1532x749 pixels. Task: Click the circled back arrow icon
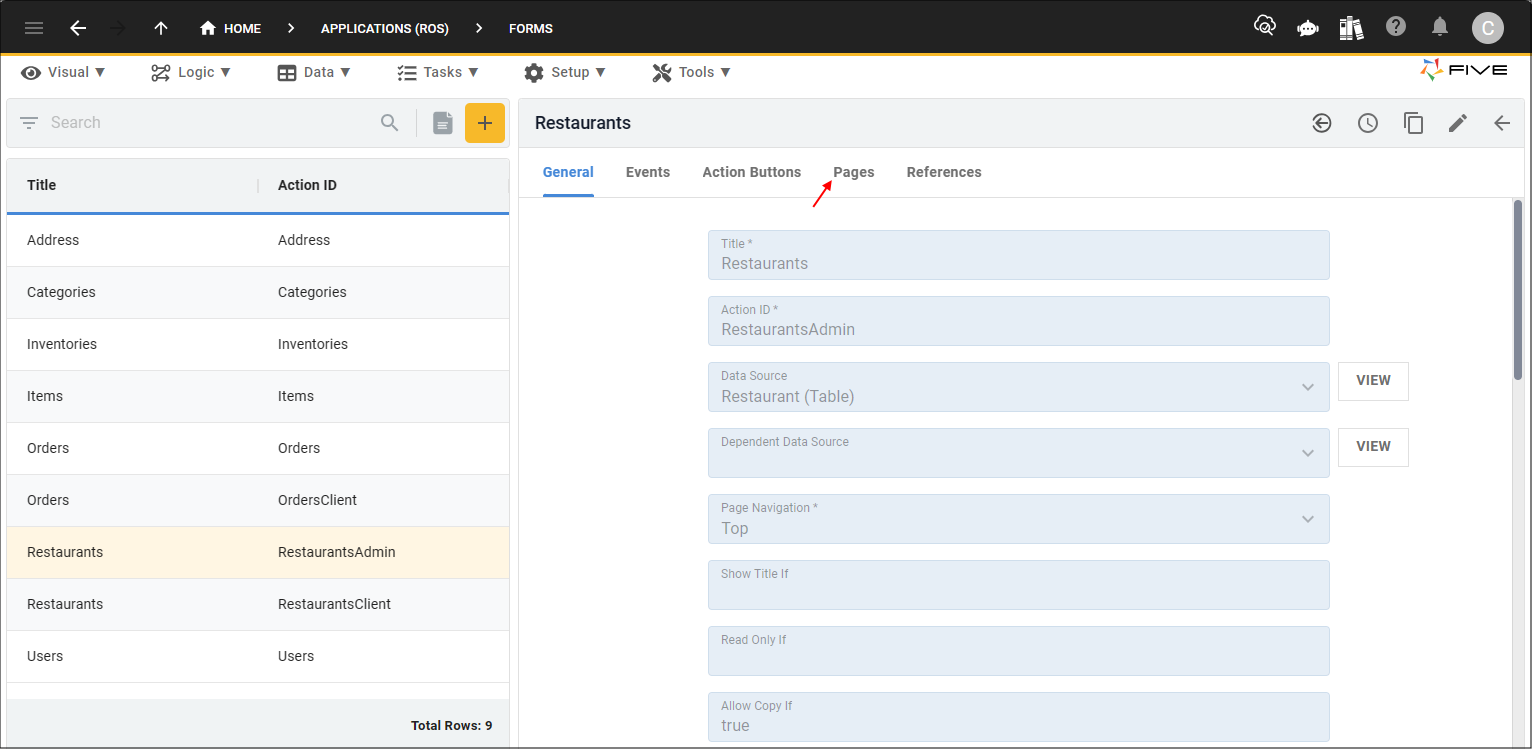click(1322, 123)
